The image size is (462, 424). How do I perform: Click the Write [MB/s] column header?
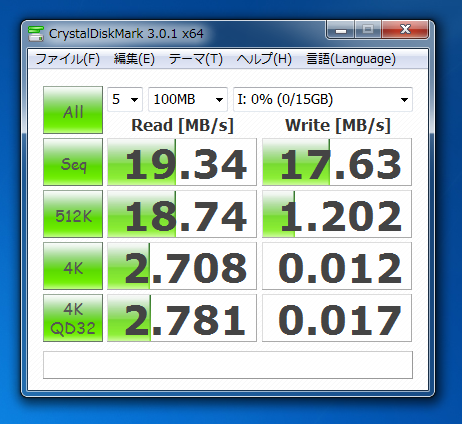pyautogui.click(x=338, y=126)
